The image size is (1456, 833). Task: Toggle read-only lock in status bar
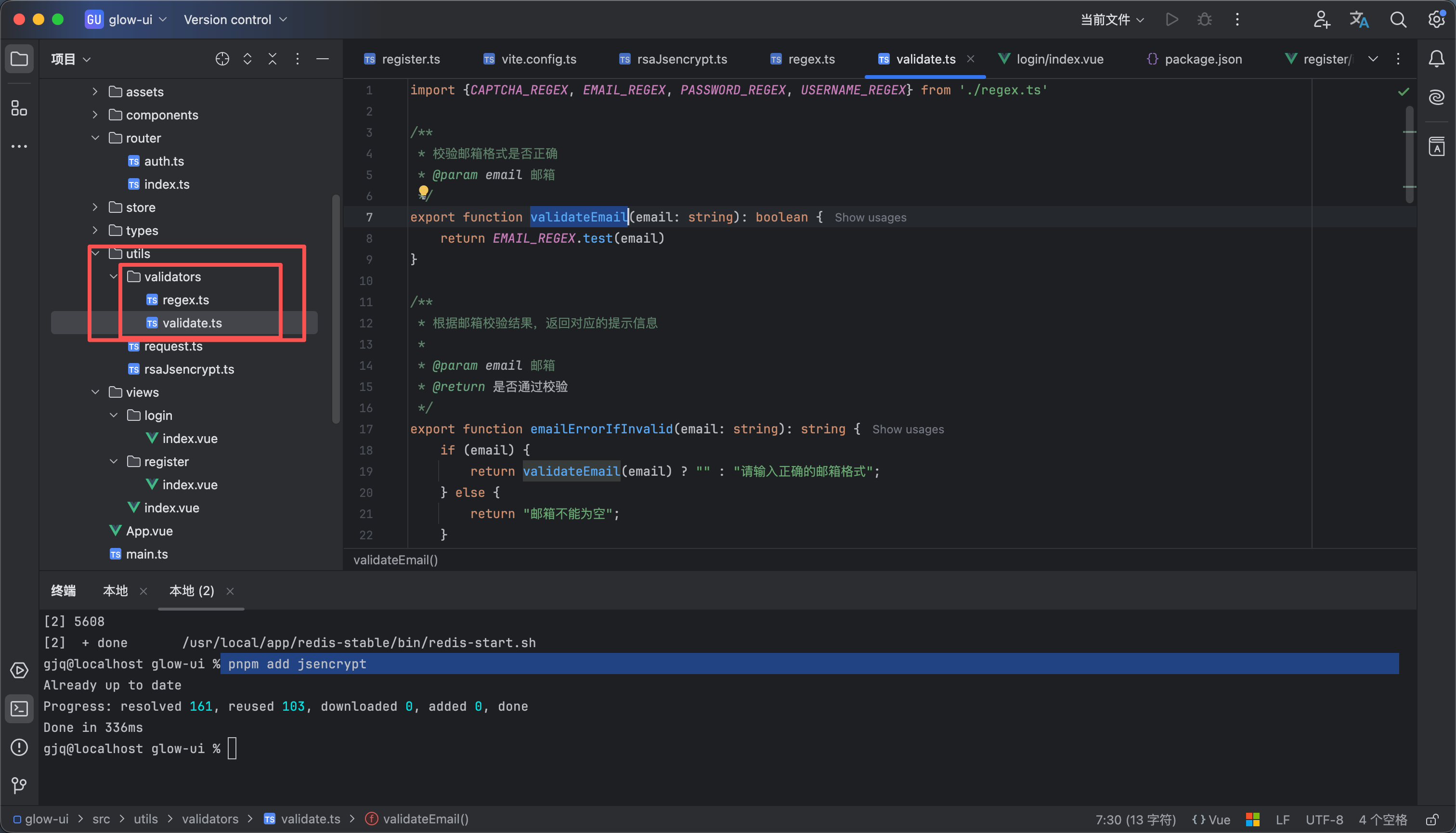[x=1432, y=819]
